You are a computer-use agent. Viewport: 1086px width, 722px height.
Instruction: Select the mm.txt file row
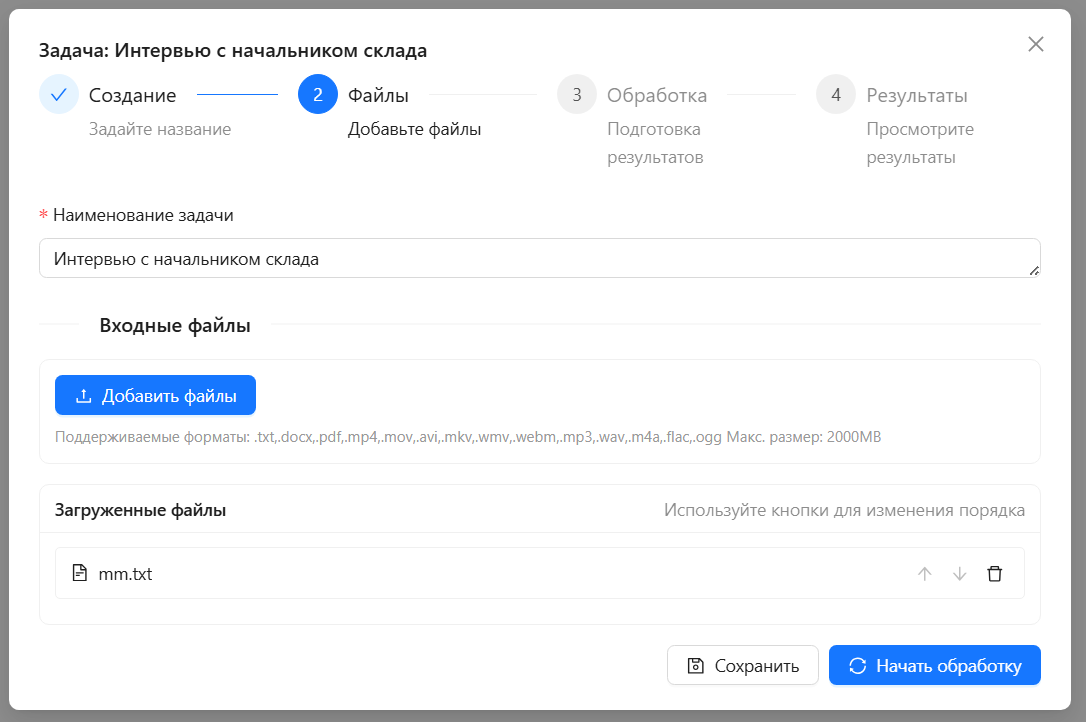point(400,573)
